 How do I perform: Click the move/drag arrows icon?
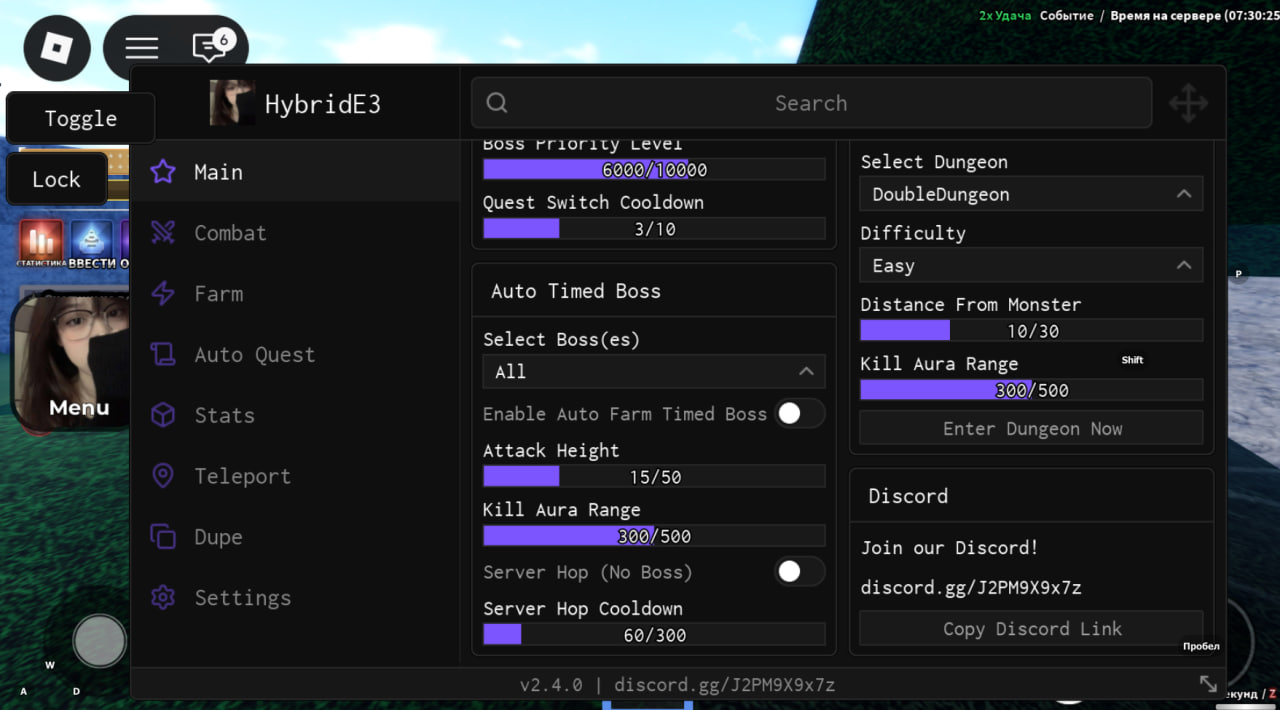[x=1188, y=103]
